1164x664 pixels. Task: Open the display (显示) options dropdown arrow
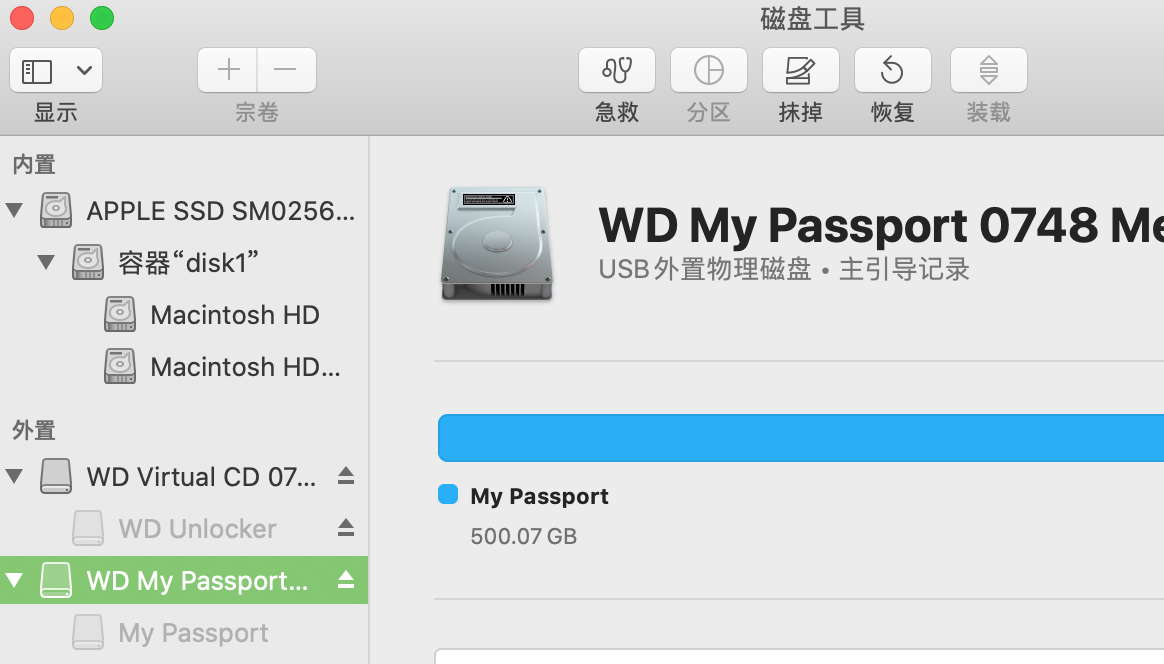pos(84,70)
